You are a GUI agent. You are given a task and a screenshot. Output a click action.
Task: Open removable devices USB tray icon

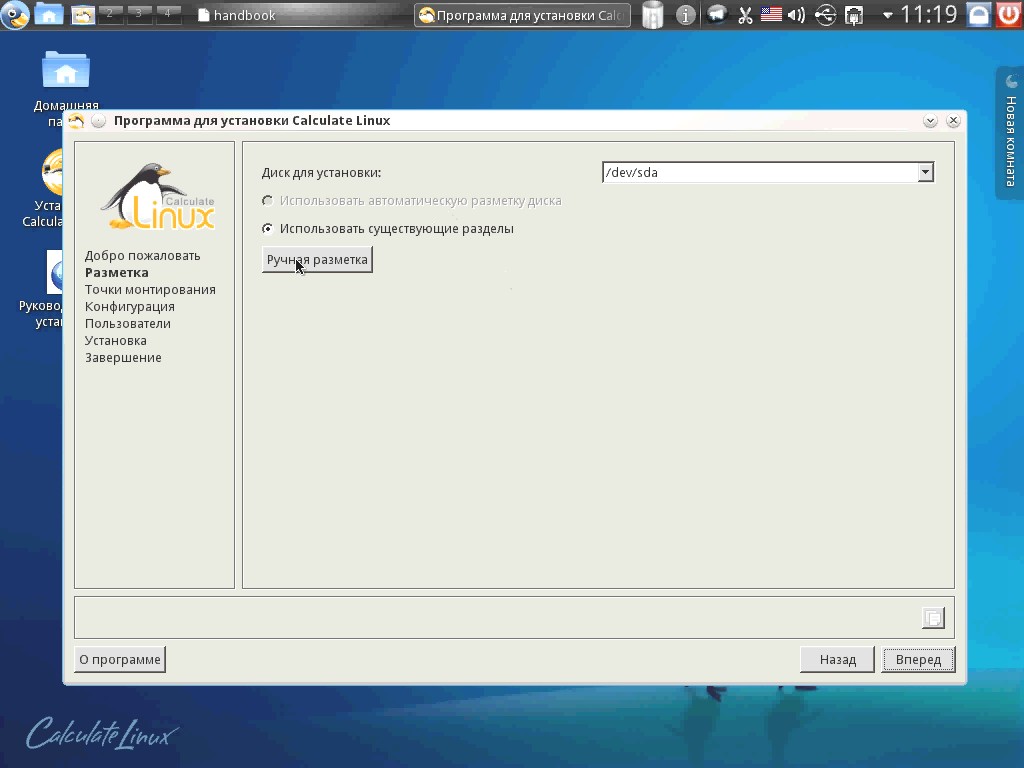click(x=825, y=15)
